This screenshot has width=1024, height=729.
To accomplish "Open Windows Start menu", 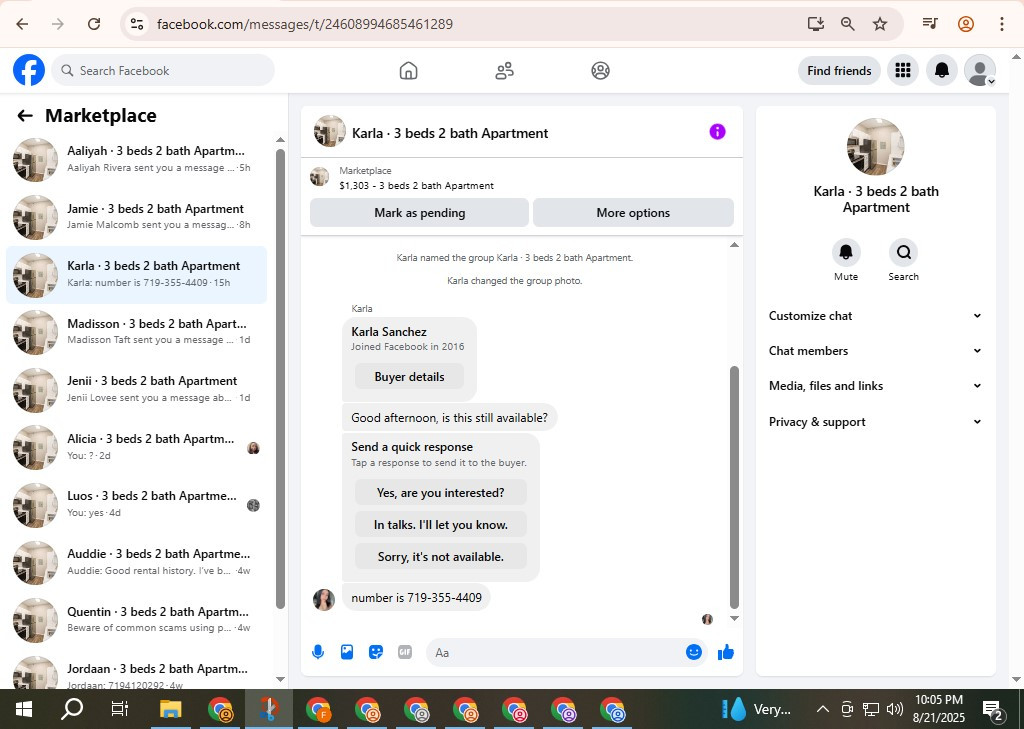I will pyautogui.click(x=23, y=709).
